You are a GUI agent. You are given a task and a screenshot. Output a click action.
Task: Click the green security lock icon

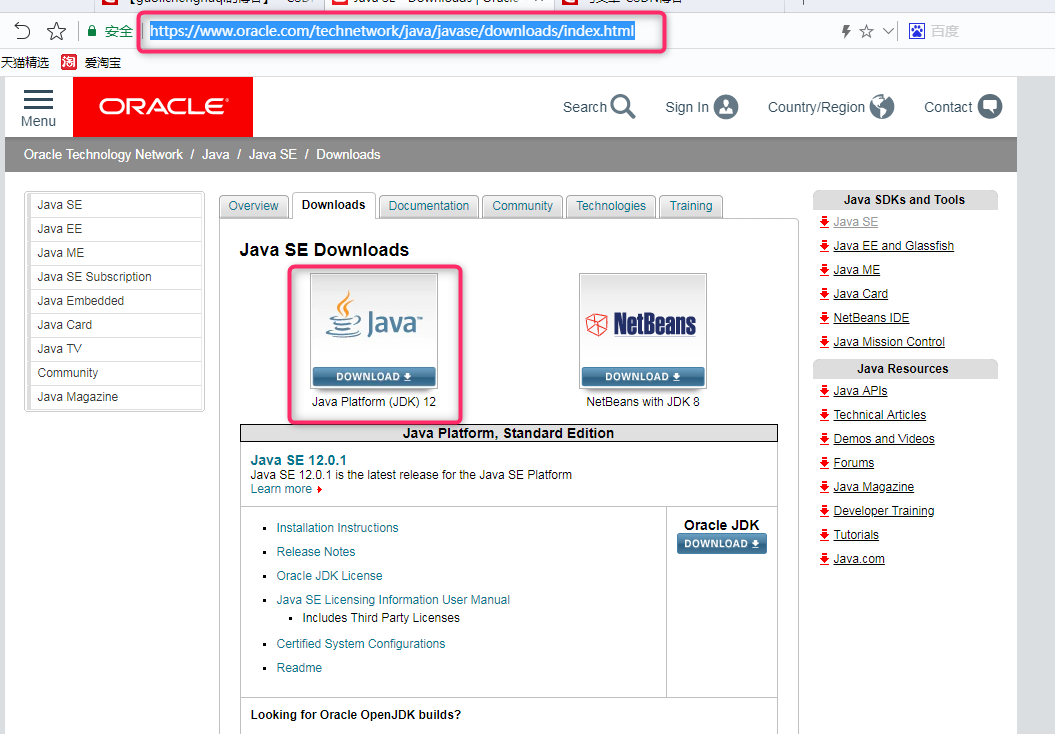click(x=92, y=31)
